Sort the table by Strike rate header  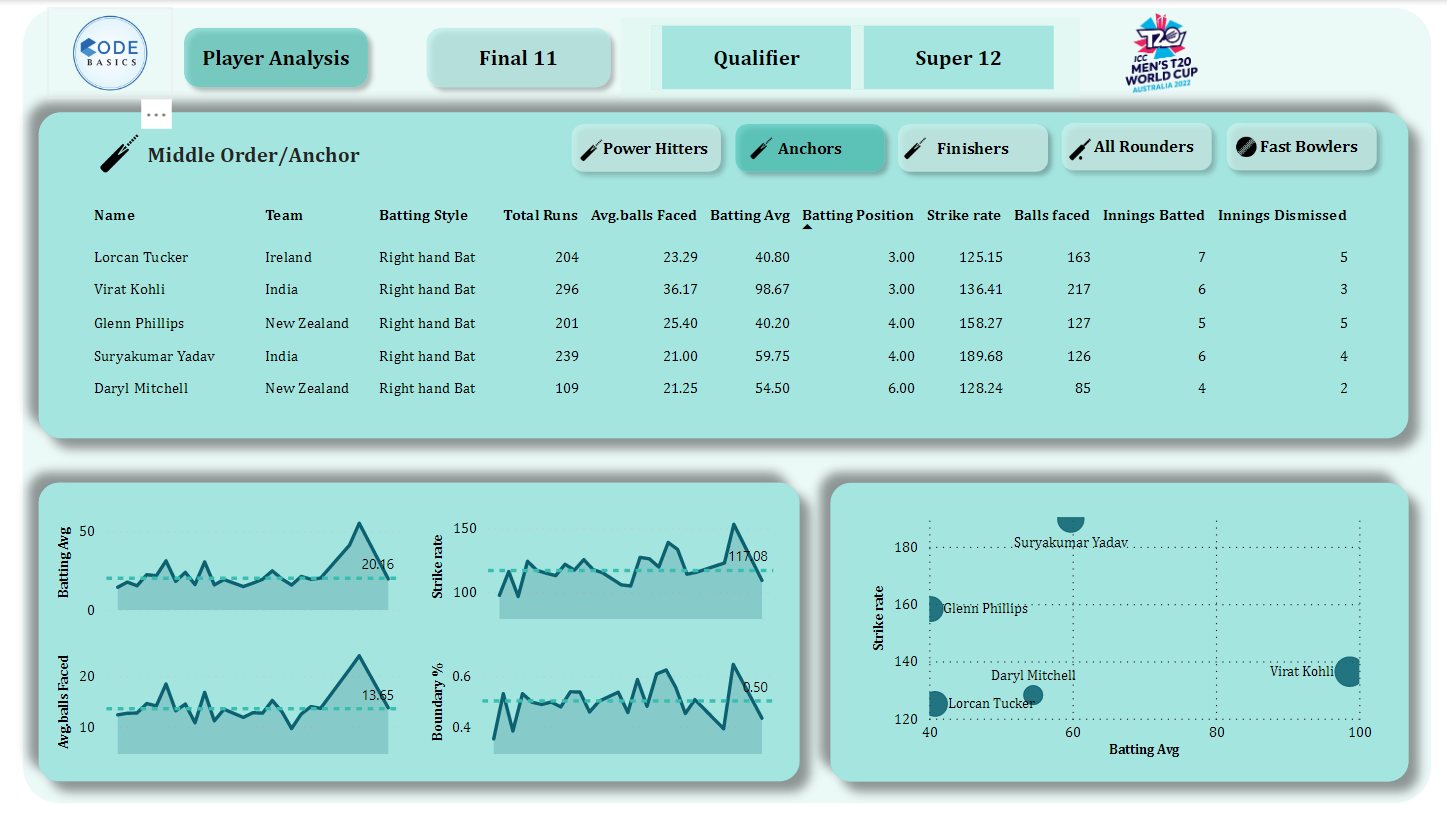[963, 215]
